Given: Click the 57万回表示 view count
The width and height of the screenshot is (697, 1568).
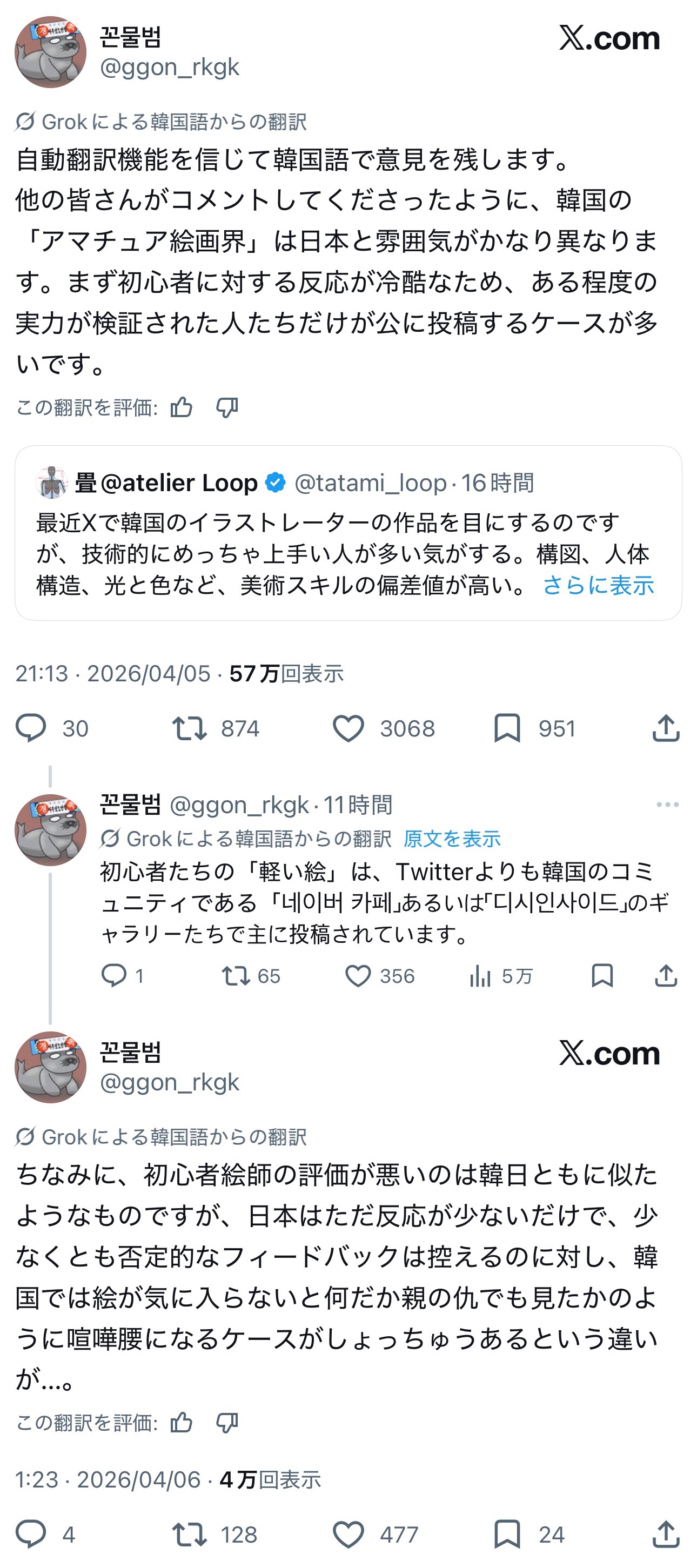Looking at the screenshot, I should click(286, 674).
